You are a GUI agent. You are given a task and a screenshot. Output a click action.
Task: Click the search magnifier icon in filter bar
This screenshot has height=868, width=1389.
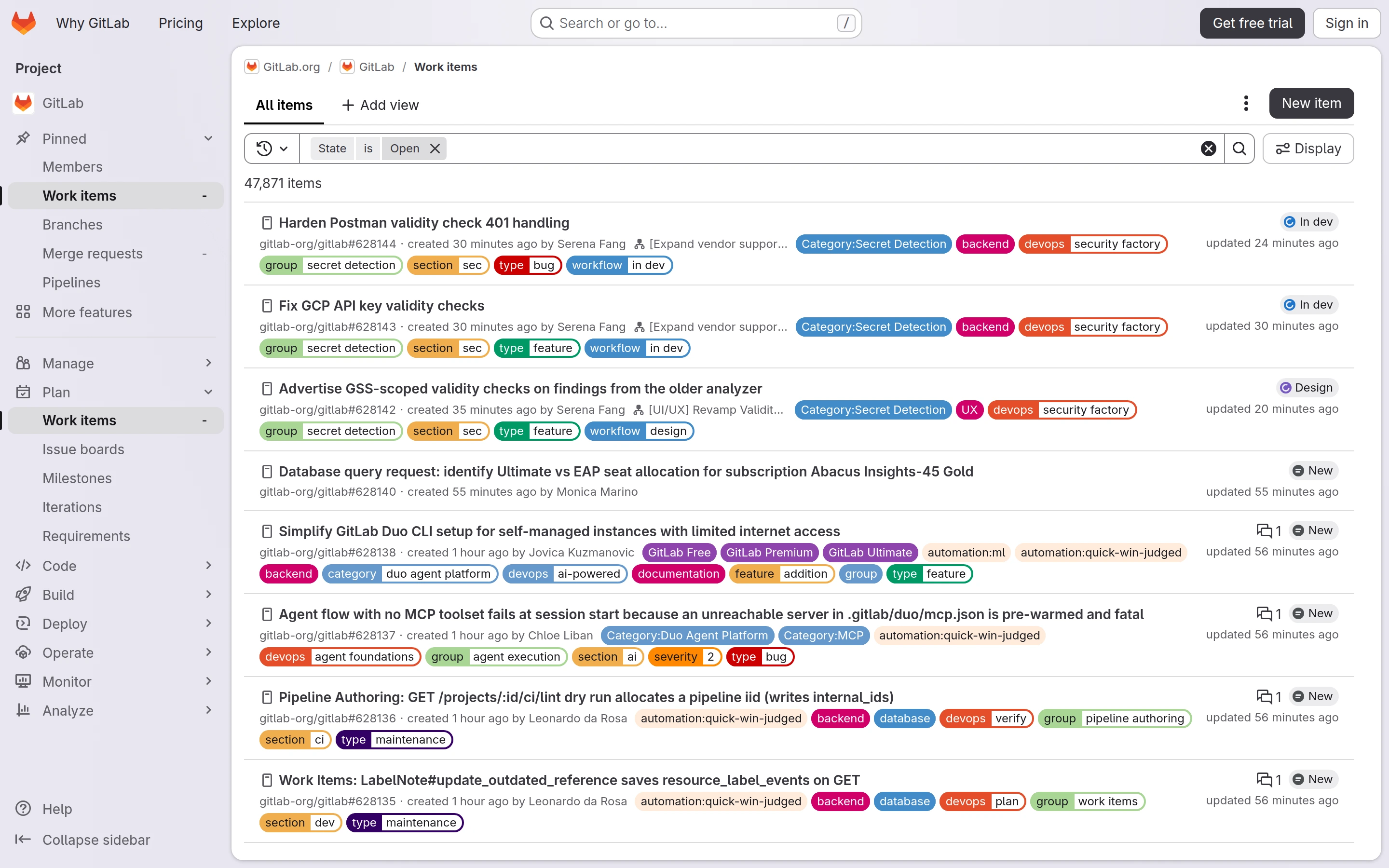coord(1239,149)
